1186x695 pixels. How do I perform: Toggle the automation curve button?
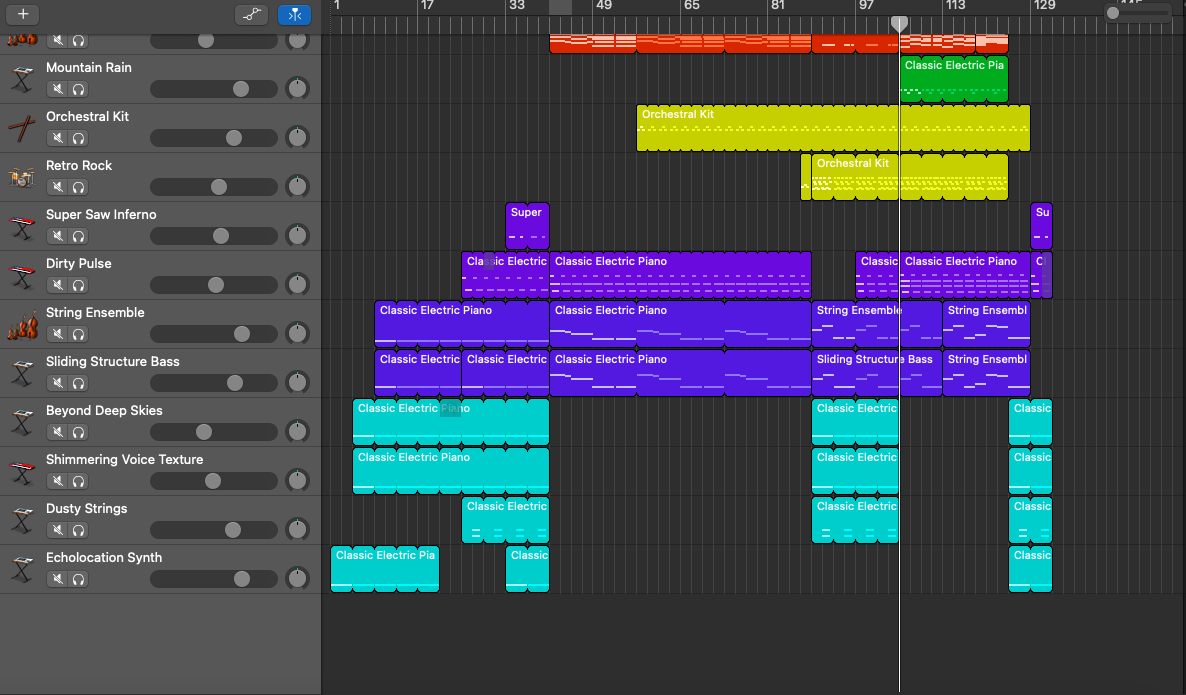point(251,14)
